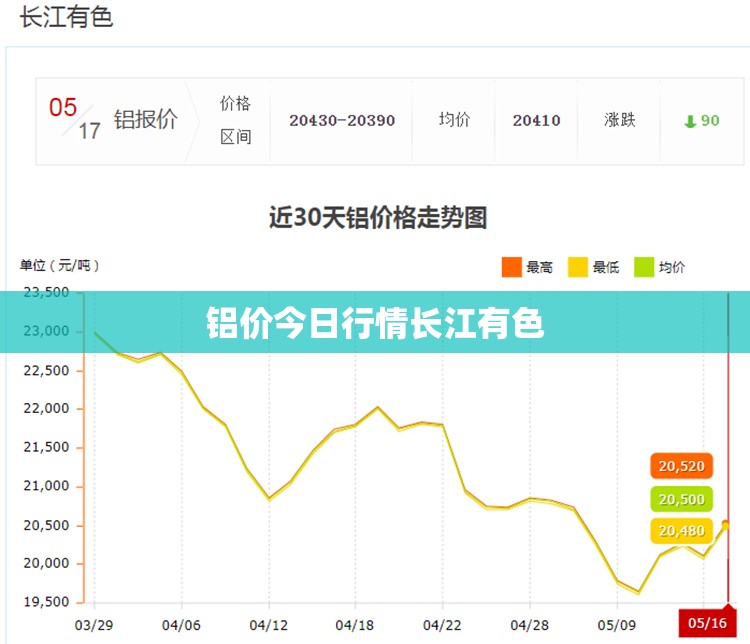Click the 铝价今日行情长江有色 banner text
This screenshot has width=750, height=644.
(375, 323)
